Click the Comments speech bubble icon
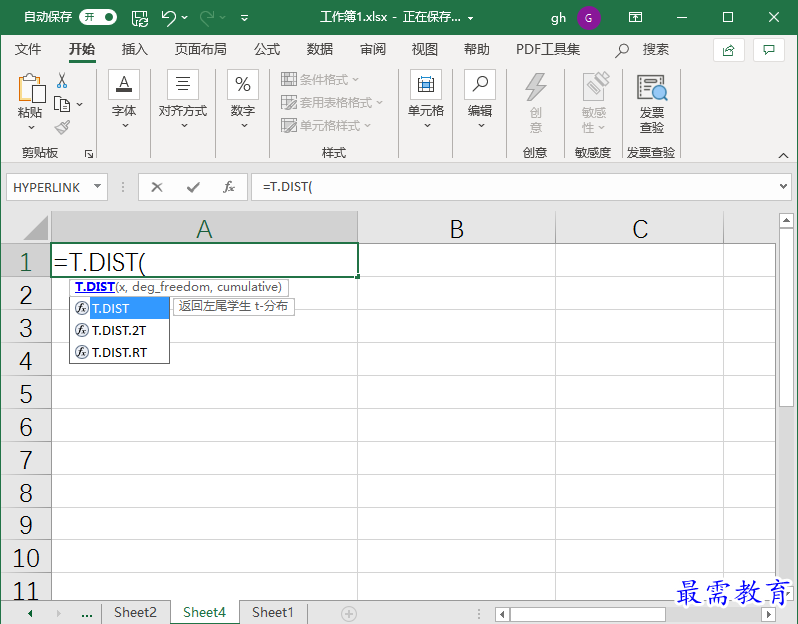Image resolution: width=798 pixels, height=624 pixels. click(x=768, y=50)
